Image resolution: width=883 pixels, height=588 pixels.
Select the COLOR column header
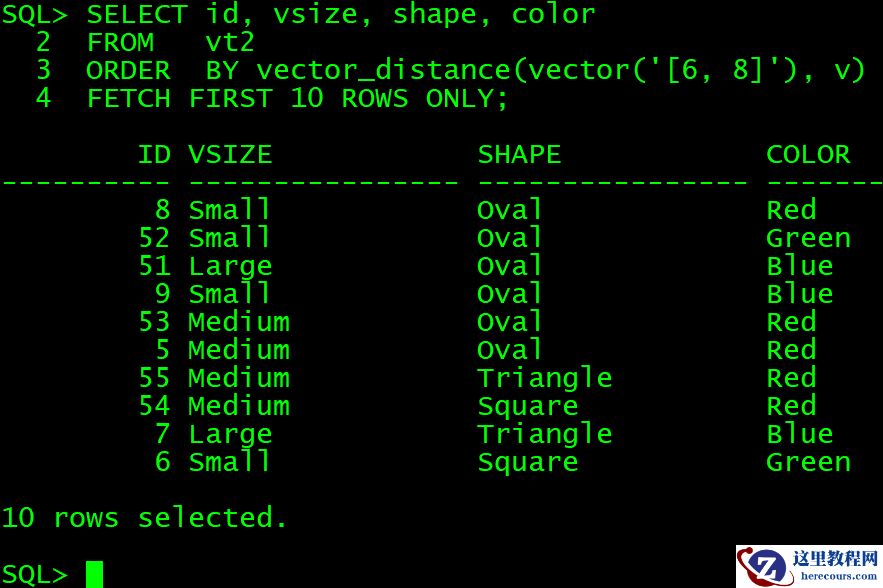click(x=808, y=155)
